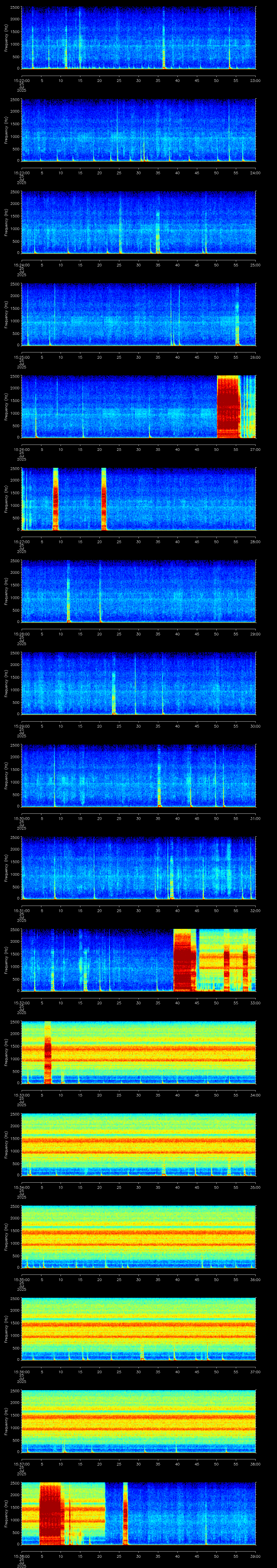Click the spectrogram panel starting at 15:37:00

pyautogui.click(x=138, y=1421)
